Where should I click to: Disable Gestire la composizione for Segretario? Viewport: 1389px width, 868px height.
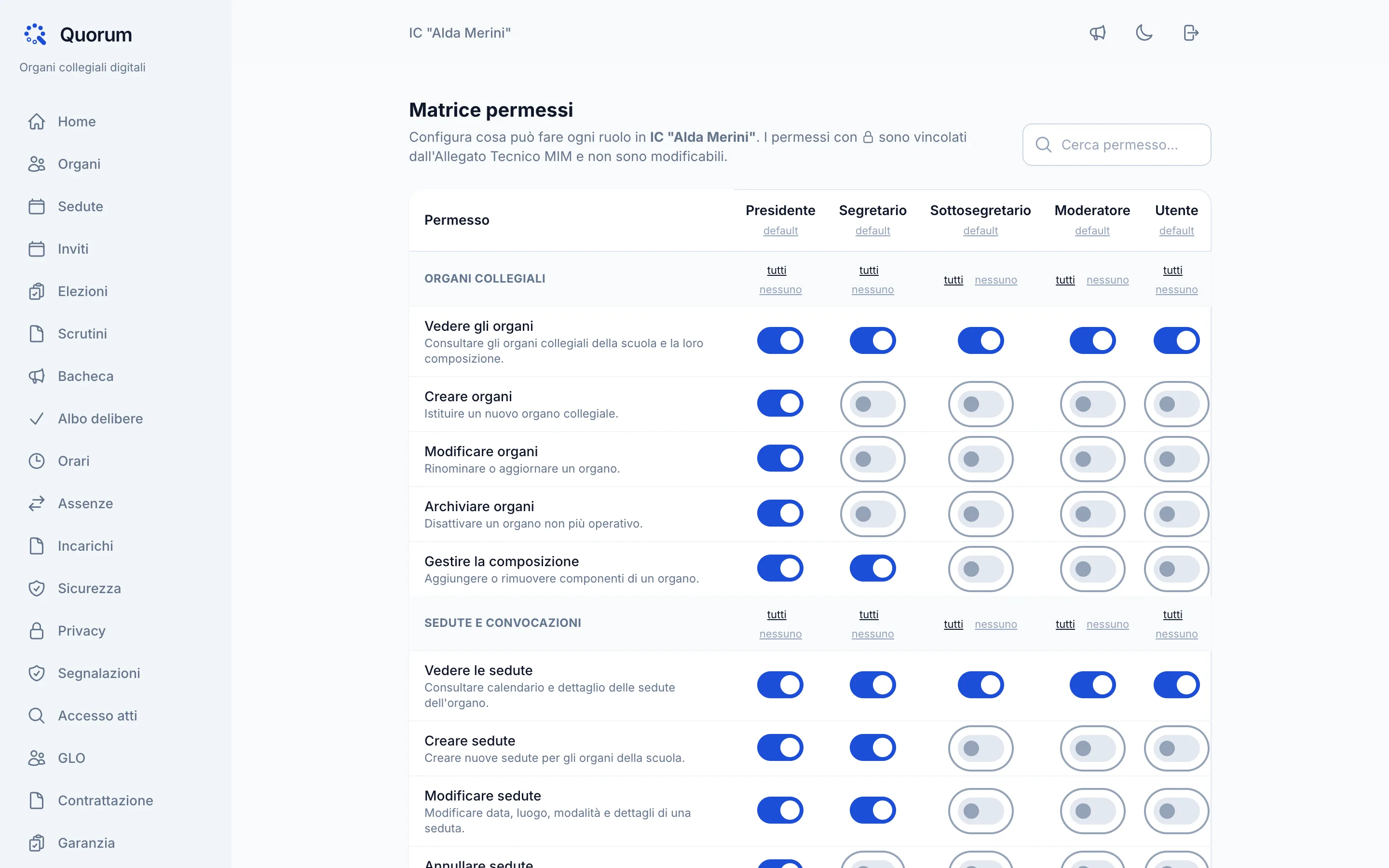[872, 569]
